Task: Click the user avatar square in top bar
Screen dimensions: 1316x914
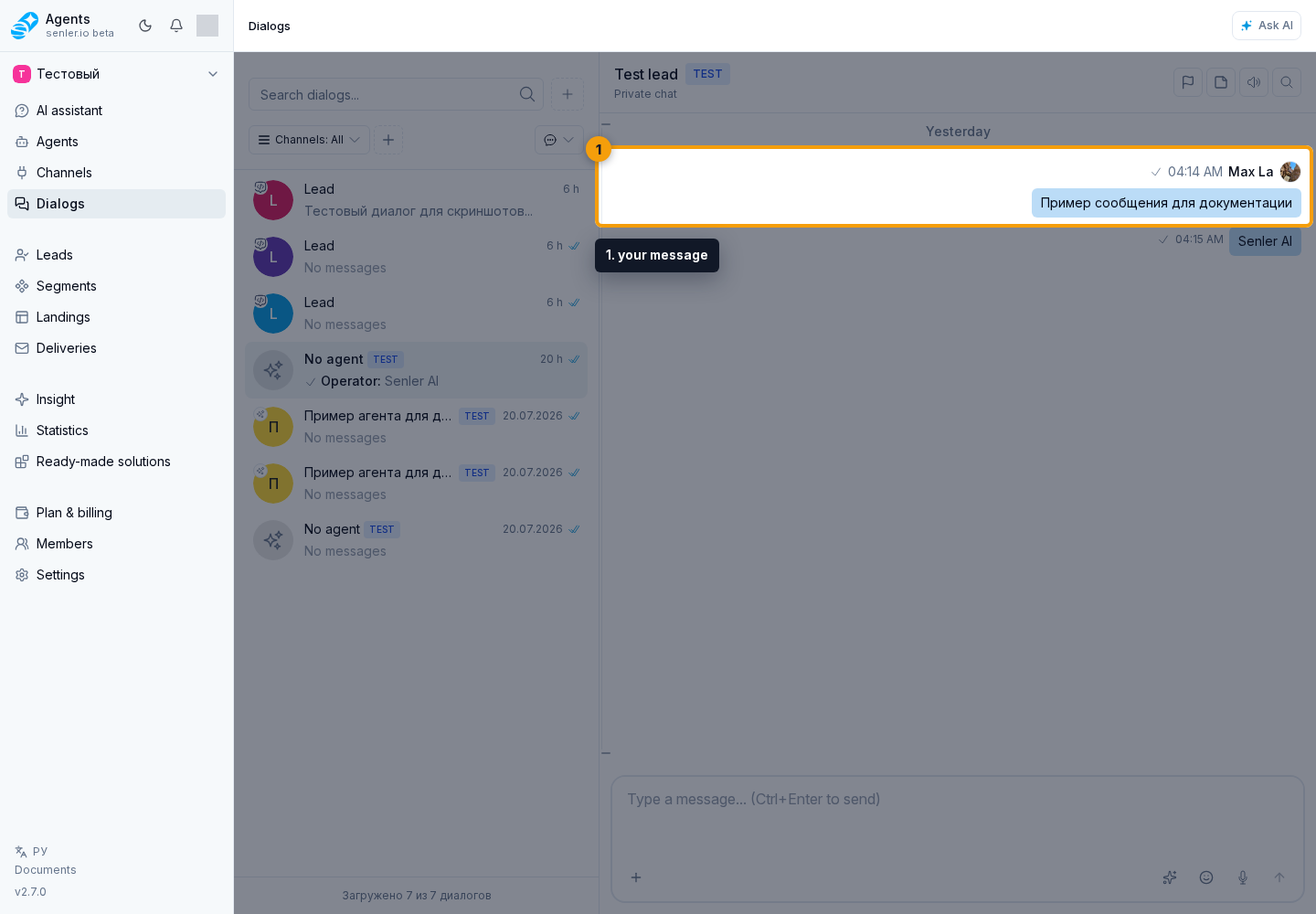Action: tap(207, 26)
